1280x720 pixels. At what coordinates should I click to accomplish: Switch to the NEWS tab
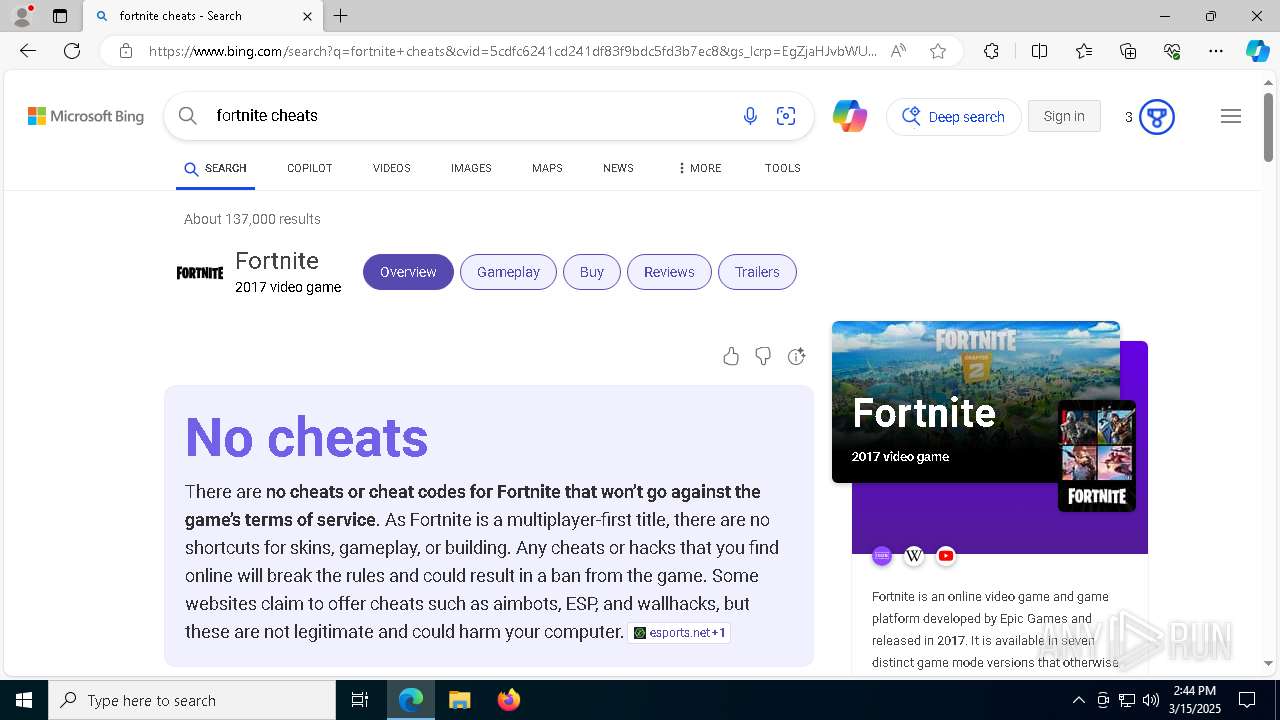point(618,168)
